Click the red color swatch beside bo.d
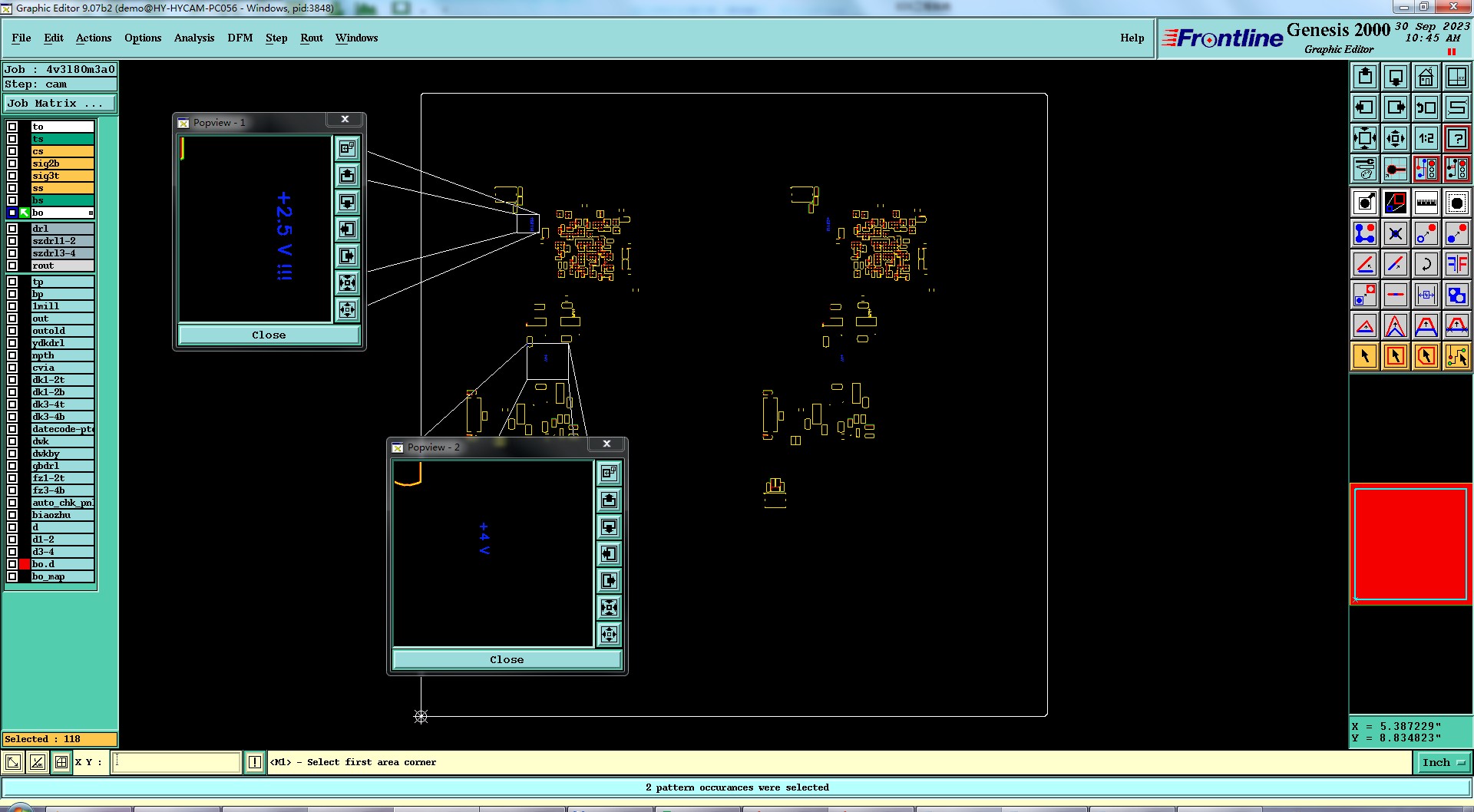This screenshot has height=812, width=1474. point(25,564)
